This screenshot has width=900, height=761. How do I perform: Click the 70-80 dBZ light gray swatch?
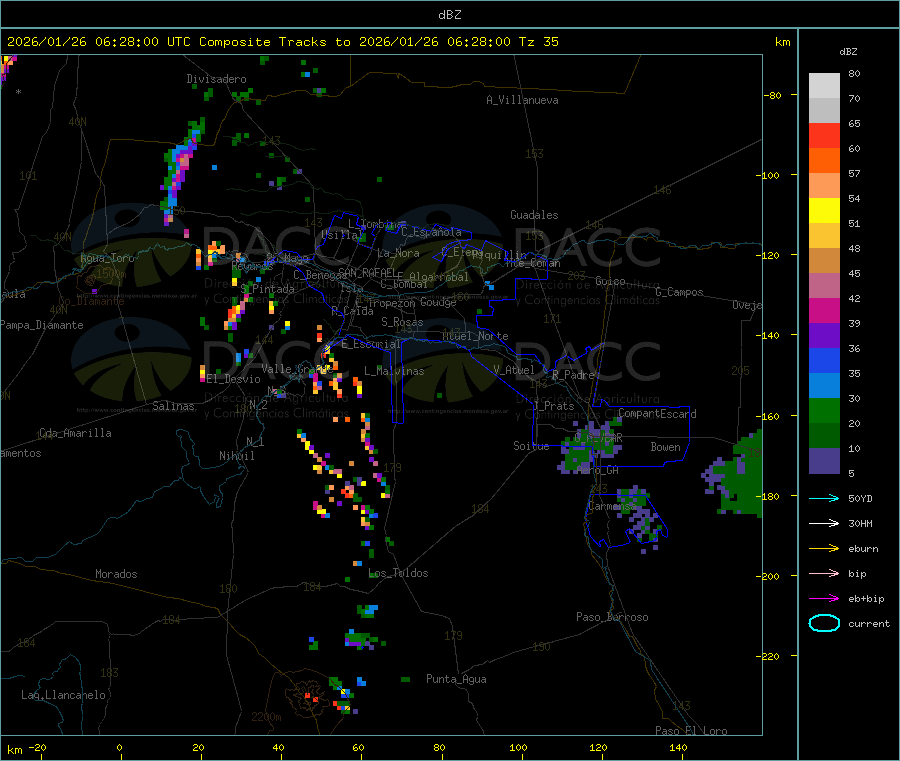click(824, 86)
